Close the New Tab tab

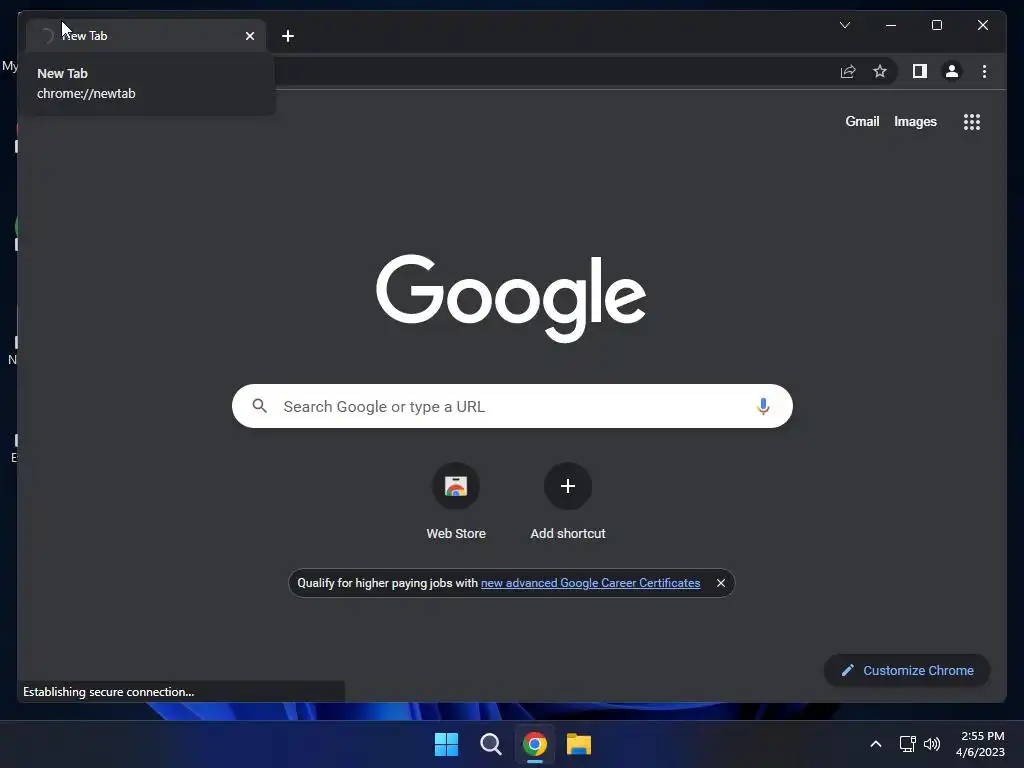point(249,36)
